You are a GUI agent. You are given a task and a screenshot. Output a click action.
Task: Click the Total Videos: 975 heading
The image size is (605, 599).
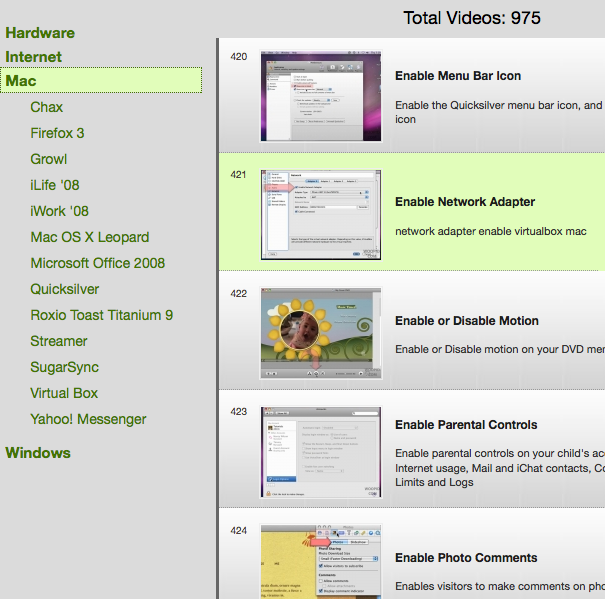[x=472, y=18]
